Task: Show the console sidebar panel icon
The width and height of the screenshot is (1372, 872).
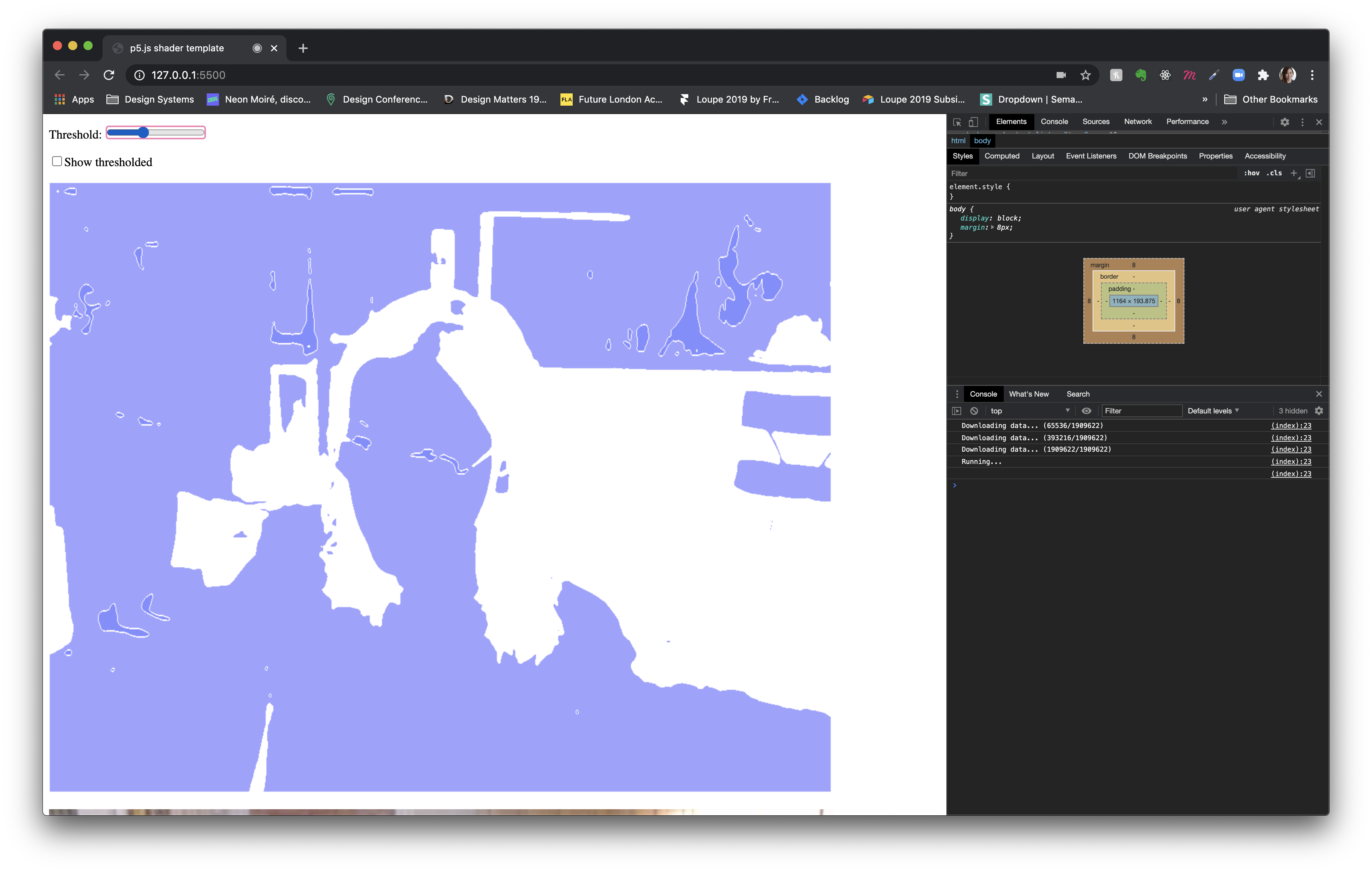Action: (957, 411)
